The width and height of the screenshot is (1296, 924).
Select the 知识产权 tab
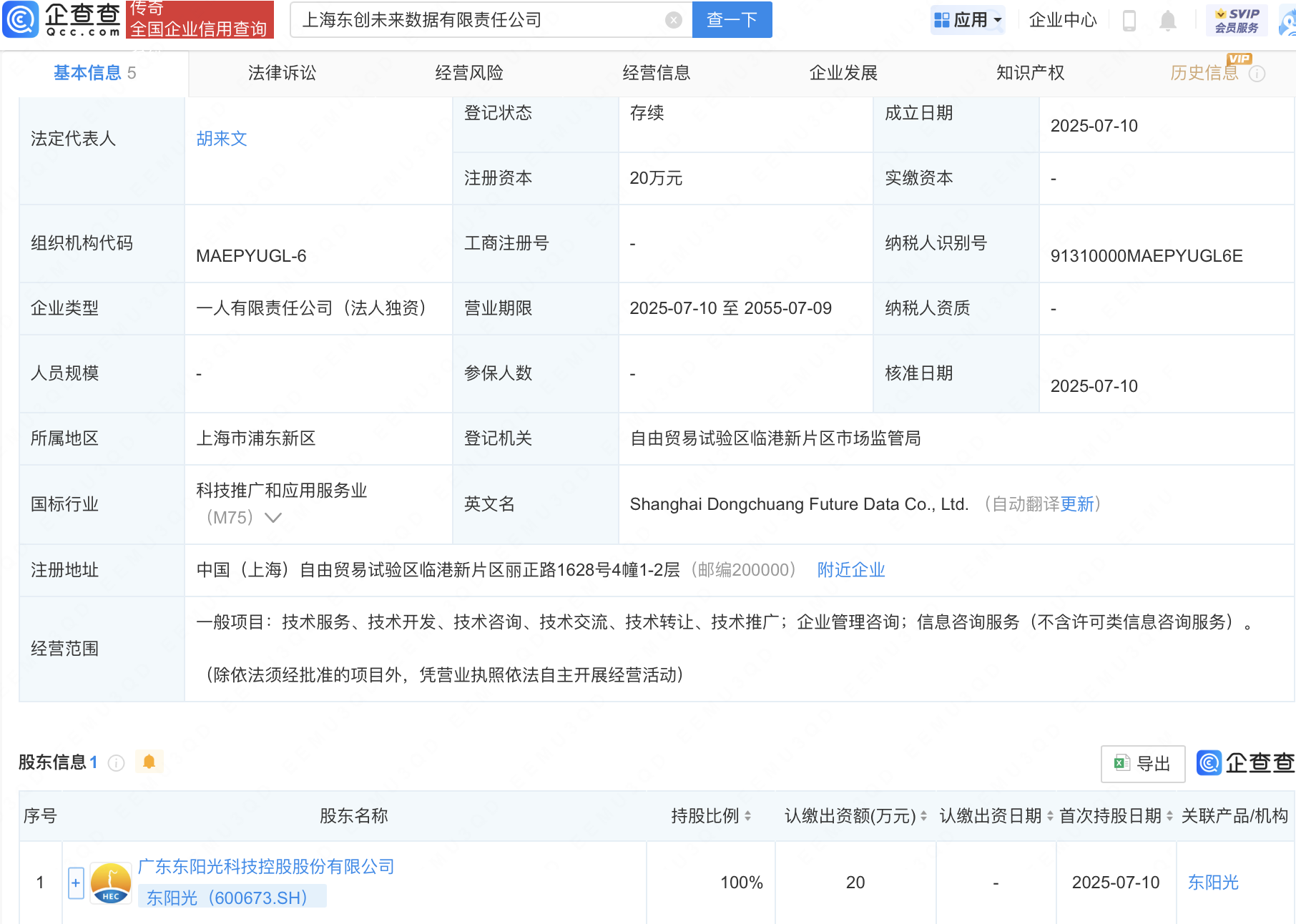1031,73
